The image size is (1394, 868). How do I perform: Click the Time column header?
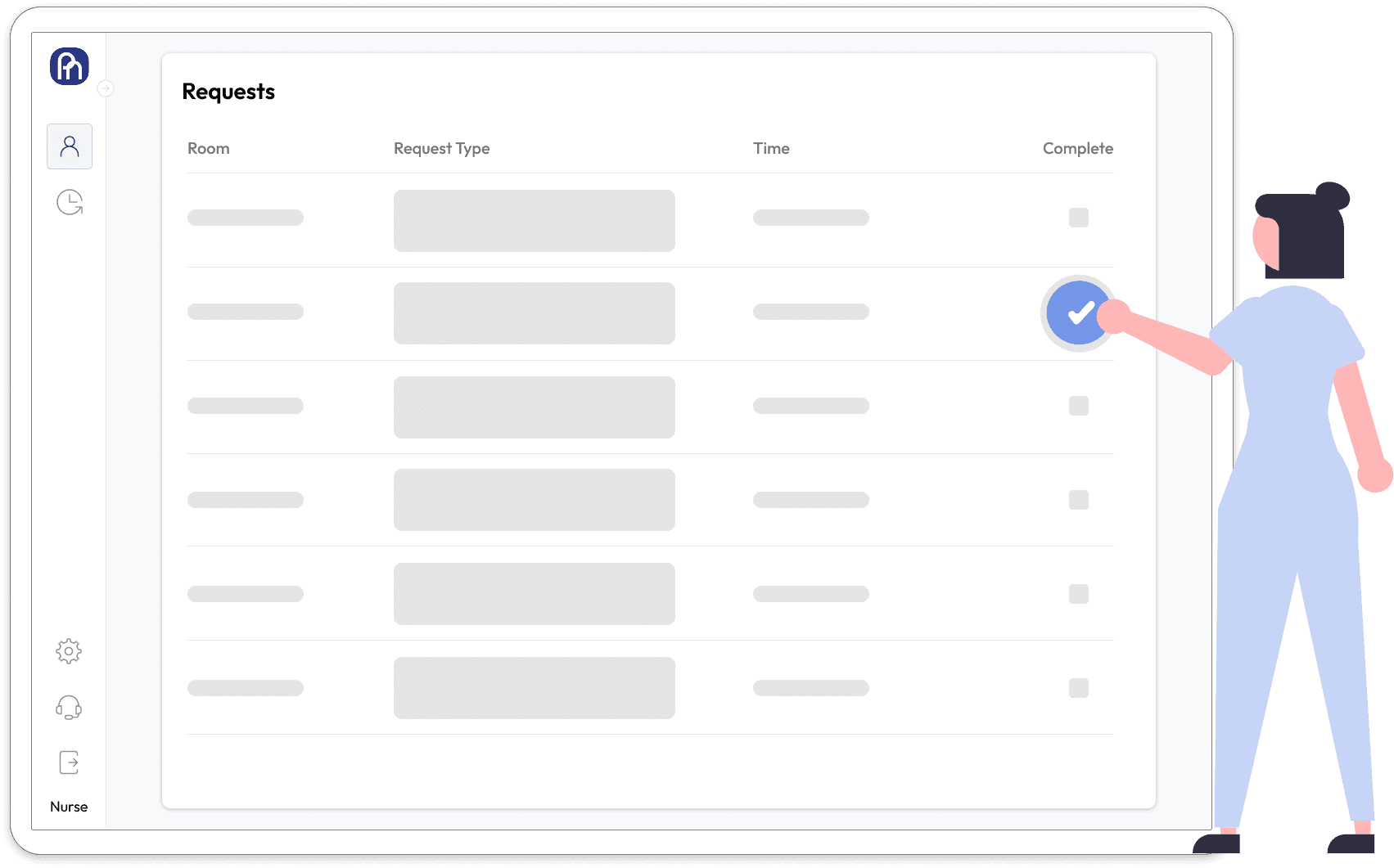(771, 148)
